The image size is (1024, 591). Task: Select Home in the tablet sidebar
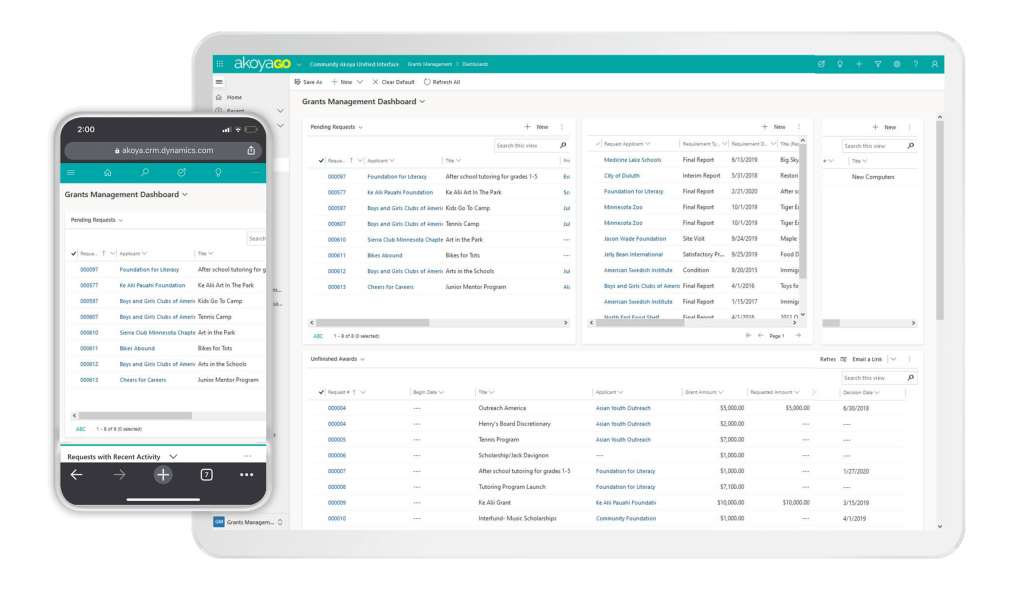pos(234,97)
